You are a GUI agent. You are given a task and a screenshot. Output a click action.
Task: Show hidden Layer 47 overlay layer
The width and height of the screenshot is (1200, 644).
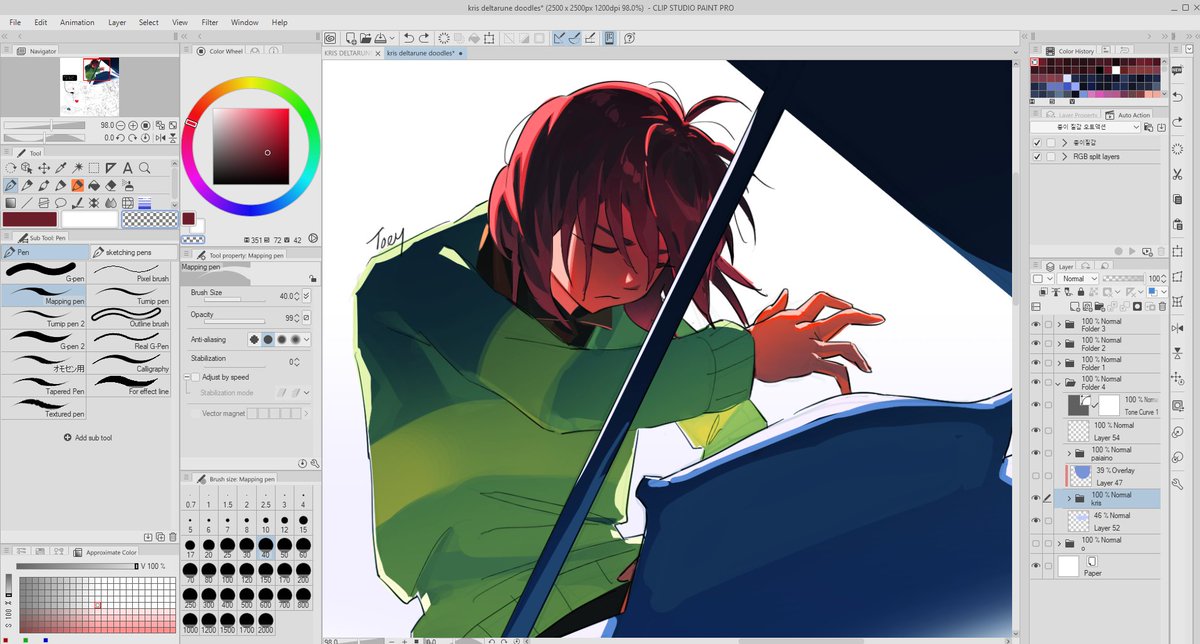tap(1036, 475)
